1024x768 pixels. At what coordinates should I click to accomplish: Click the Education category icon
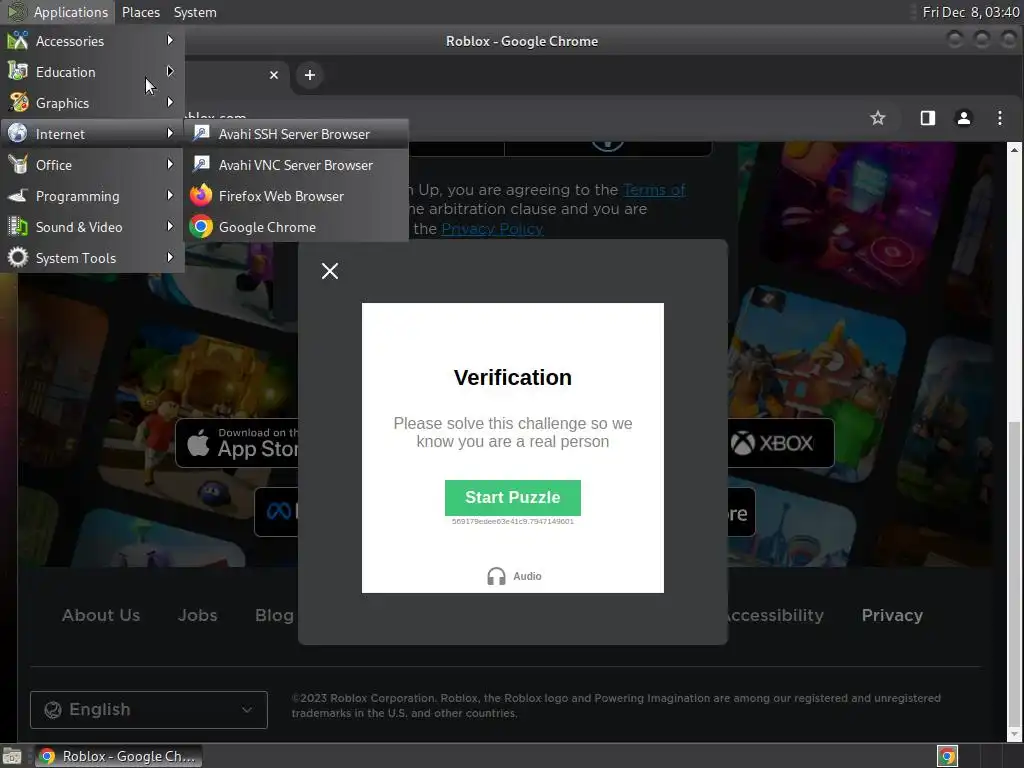pos(18,71)
